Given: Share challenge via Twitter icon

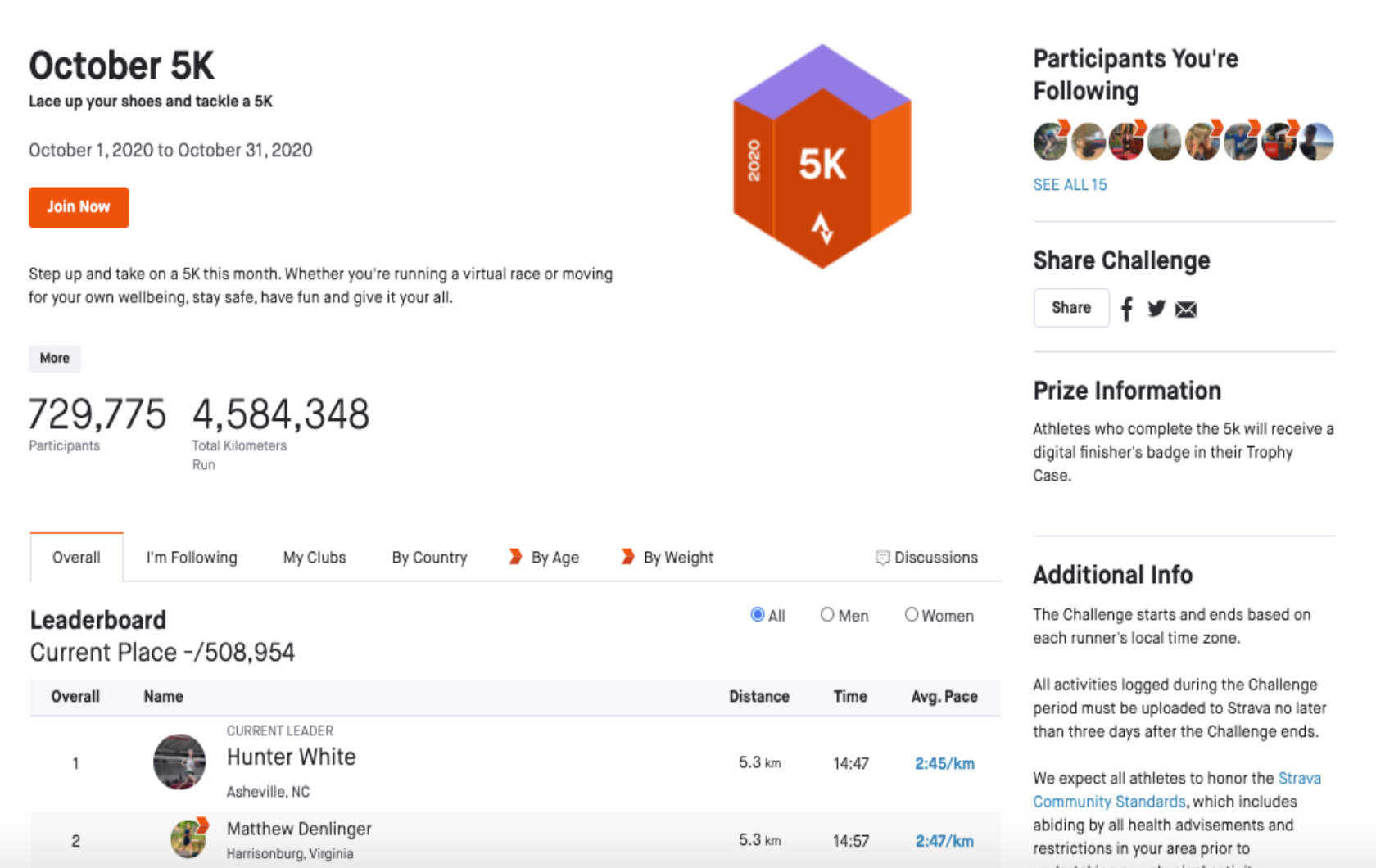Looking at the screenshot, I should [1156, 309].
